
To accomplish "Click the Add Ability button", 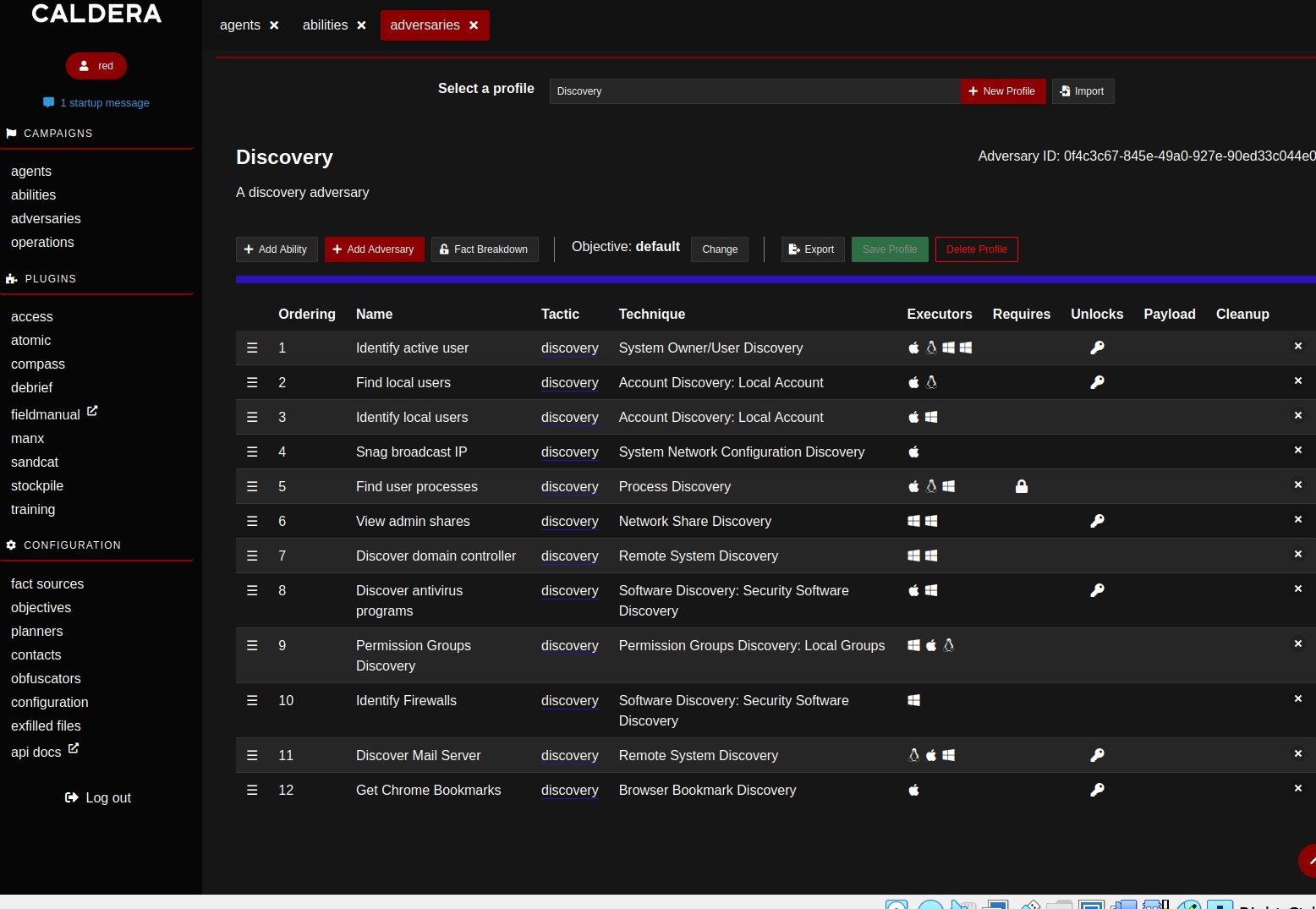I will [x=277, y=249].
